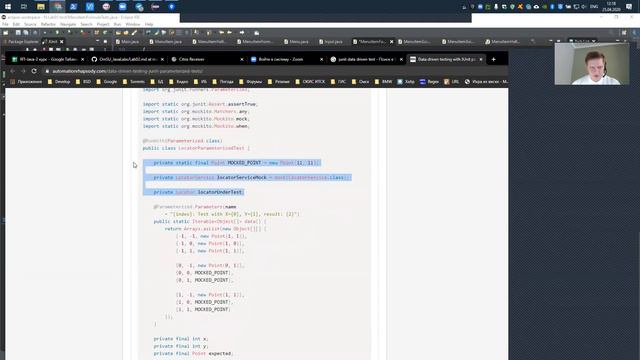Click the back navigation arrow in the Eclipse toolbar
The image size is (640, 360).
pos(229,33)
